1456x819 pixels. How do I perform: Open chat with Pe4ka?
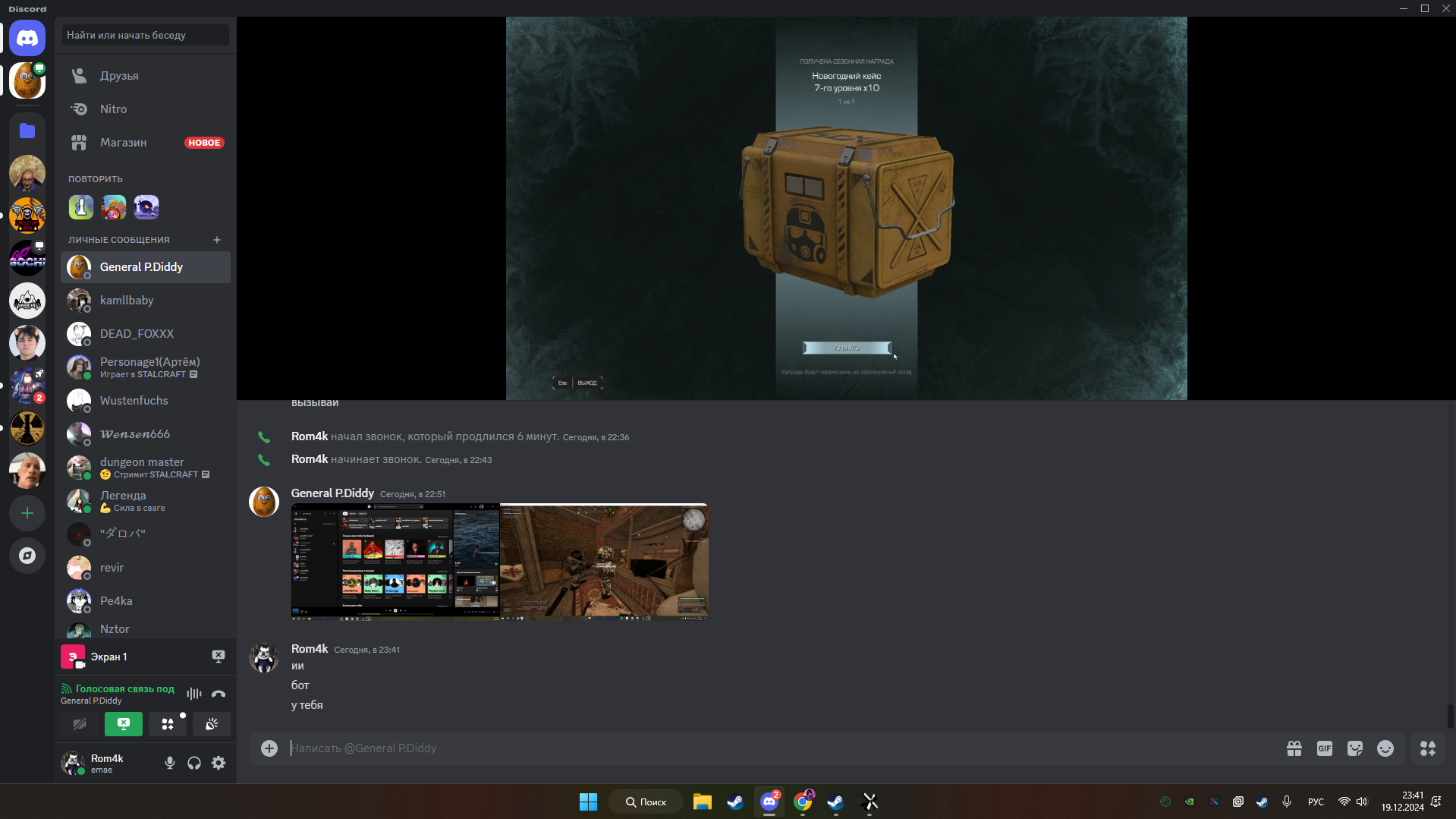pyautogui.click(x=146, y=601)
